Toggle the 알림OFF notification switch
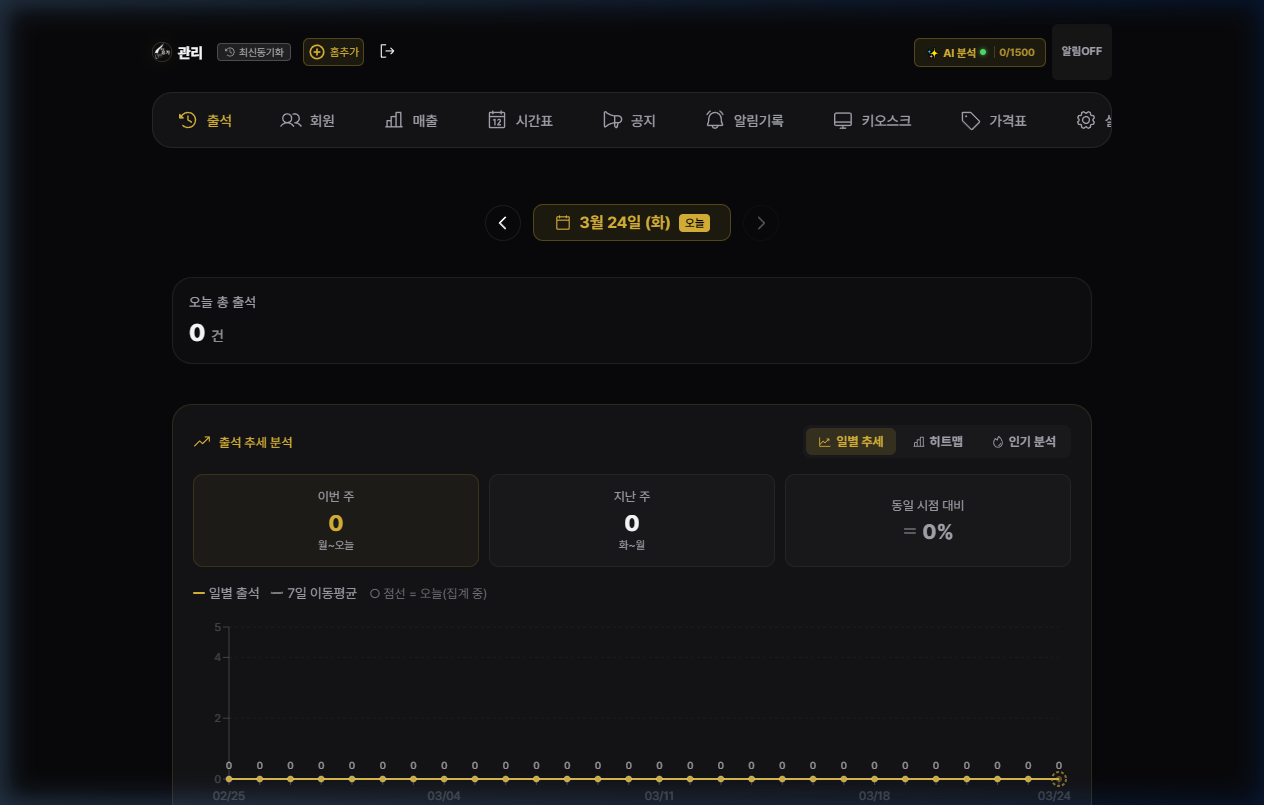Image resolution: width=1264 pixels, height=805 pixels. click(1082, 52)
